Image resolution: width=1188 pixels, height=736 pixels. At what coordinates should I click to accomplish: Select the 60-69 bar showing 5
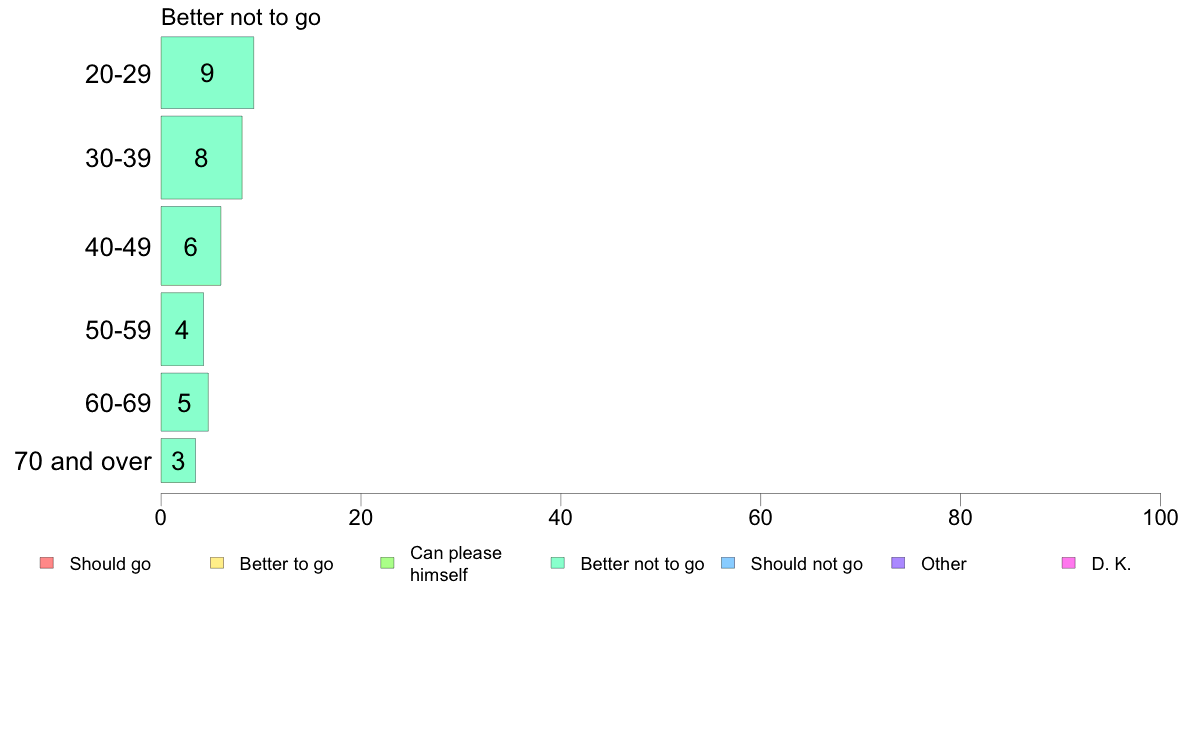pyautogui.click(x=184, y=402)
